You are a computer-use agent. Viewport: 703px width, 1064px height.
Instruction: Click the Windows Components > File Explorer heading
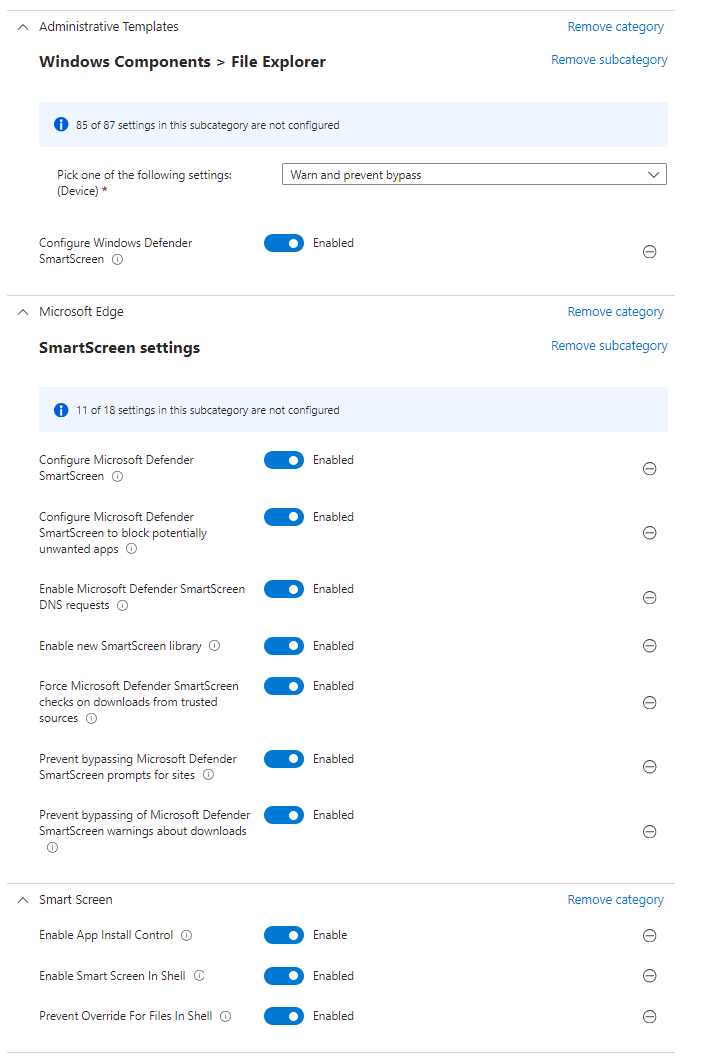[x=183, y=62]
